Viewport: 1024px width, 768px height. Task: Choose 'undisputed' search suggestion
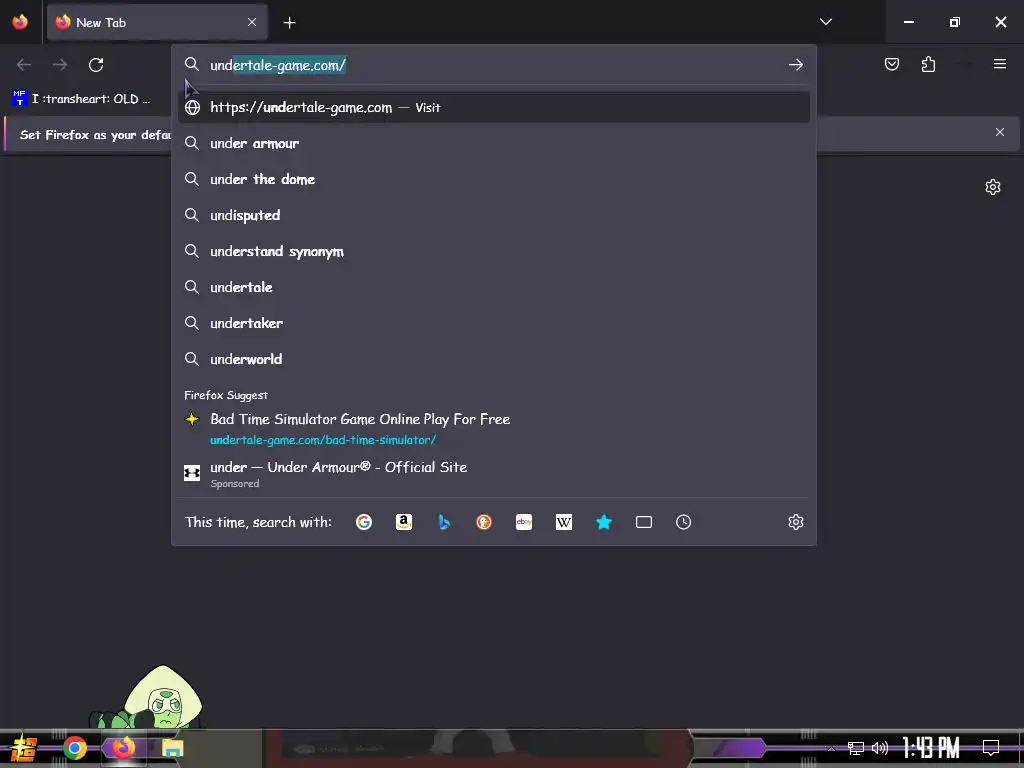(x=494, y=215)
